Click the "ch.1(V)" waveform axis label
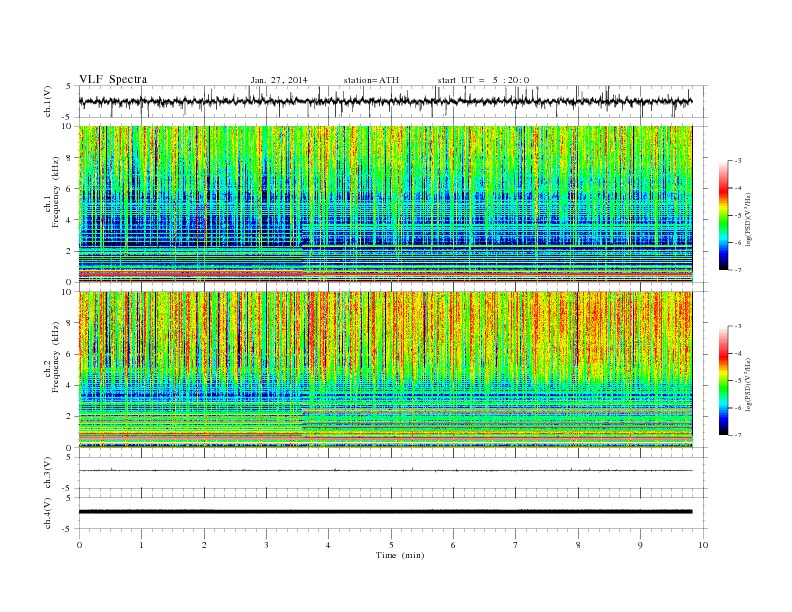Viewport: 792px width, 612px height. coord(47,101)
